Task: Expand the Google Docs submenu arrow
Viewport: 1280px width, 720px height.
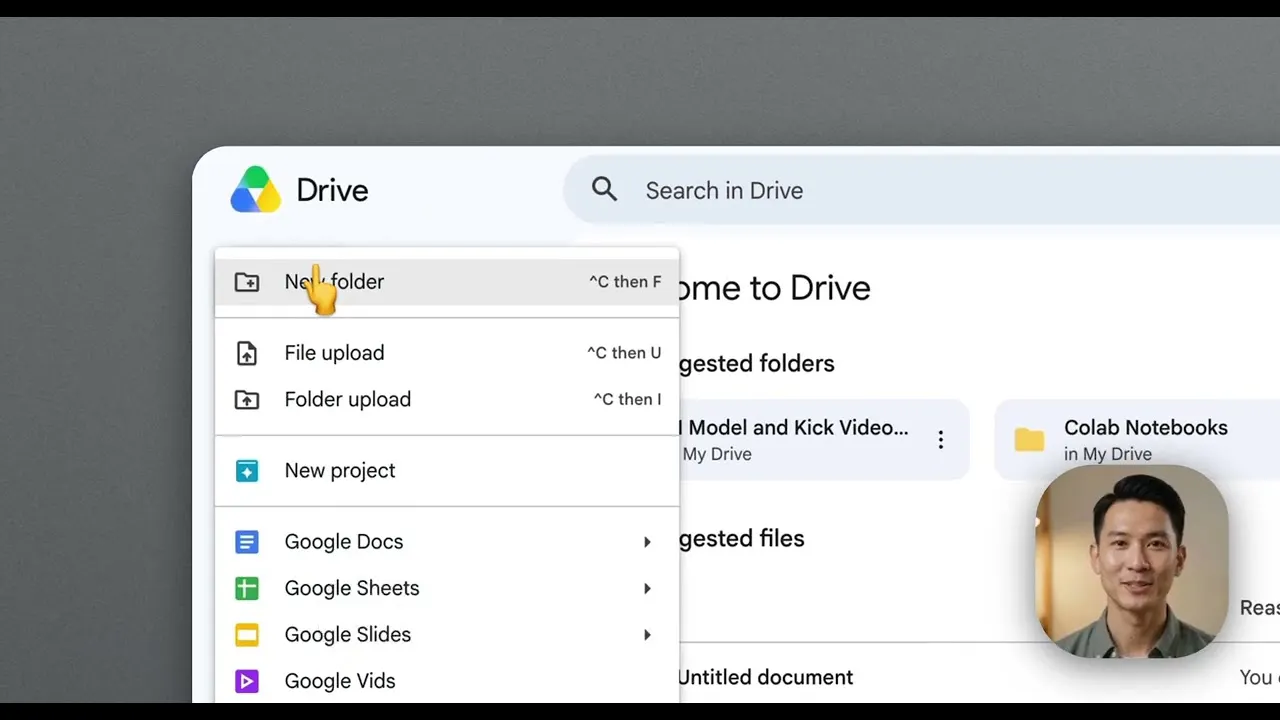Action: [647, 542]
